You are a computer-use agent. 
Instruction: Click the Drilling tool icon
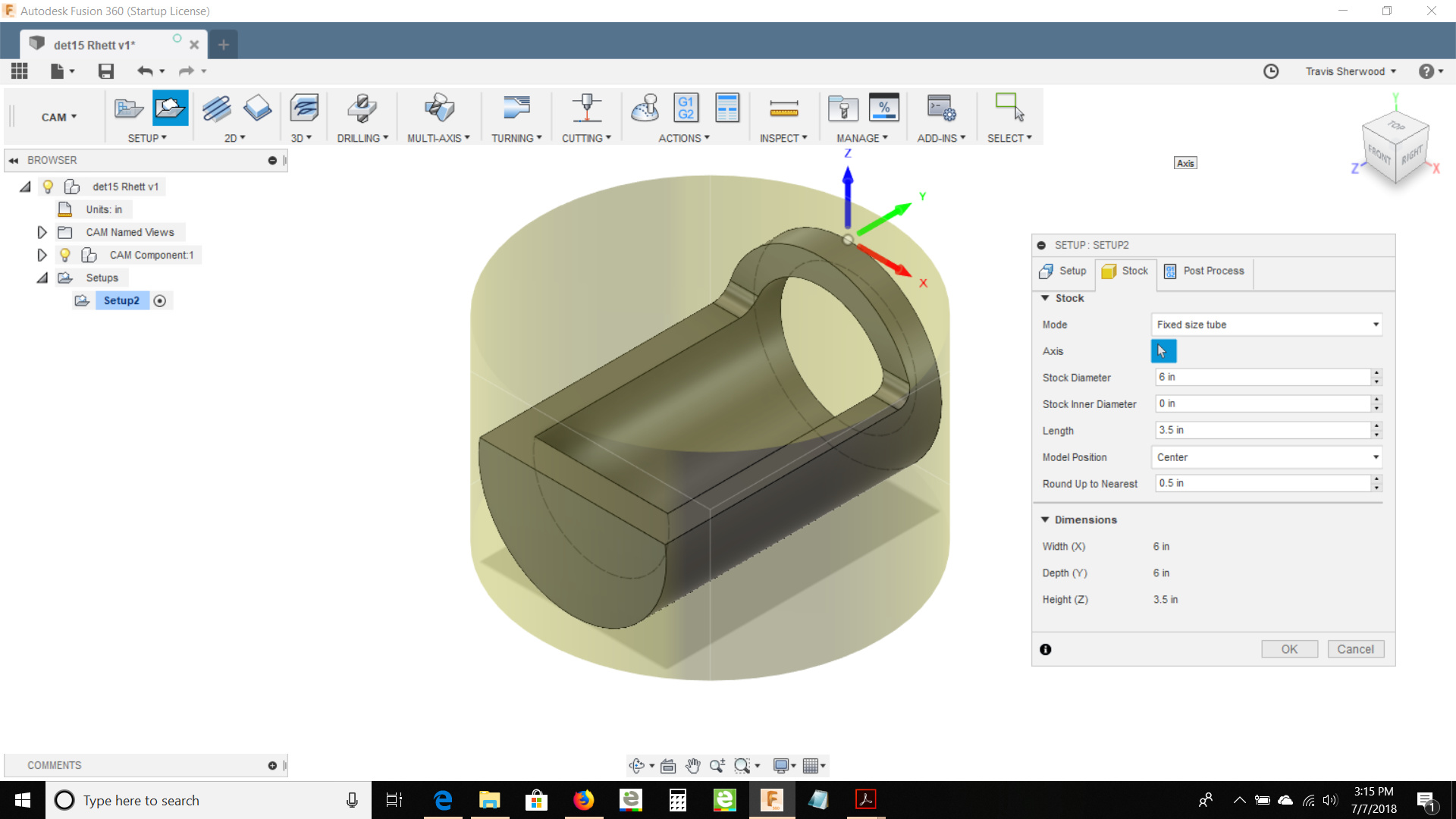(362, 108)
